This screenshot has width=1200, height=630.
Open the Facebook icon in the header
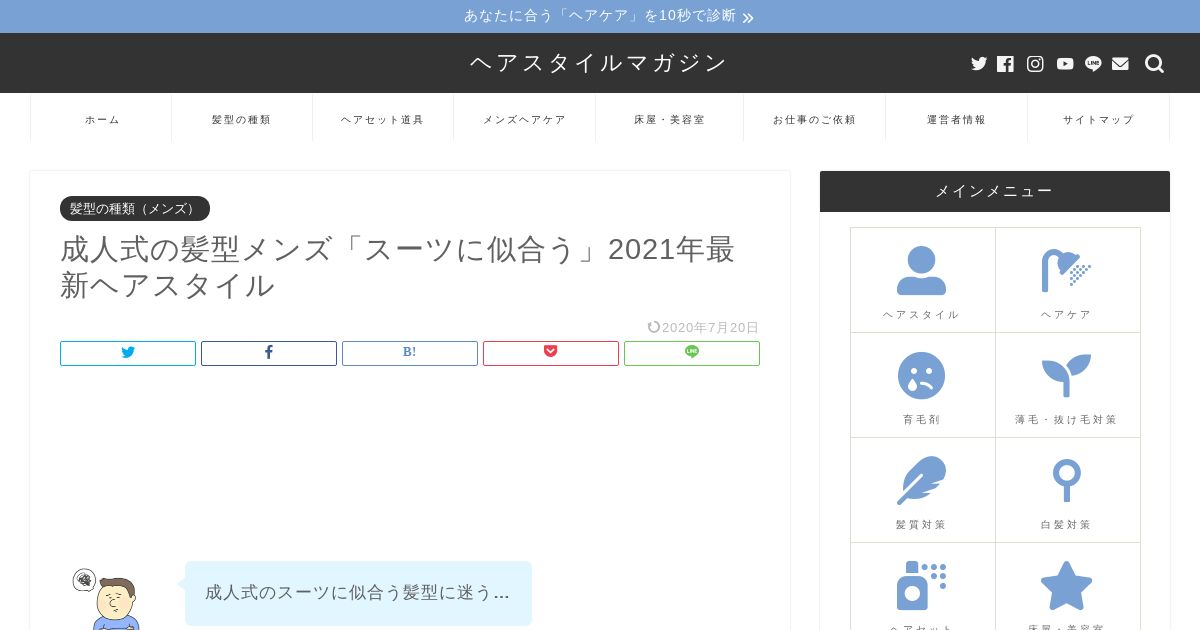coord(1006,64)
